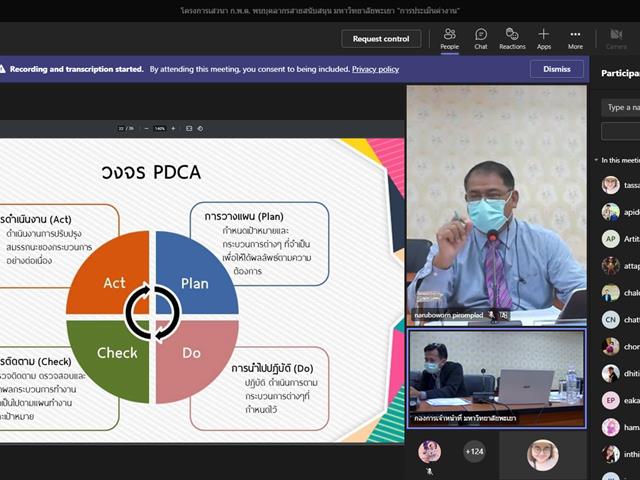Select the AP initials avatar for Artit
The width and height of the screenshot is (640, 480).
click(x=610, y=239)
